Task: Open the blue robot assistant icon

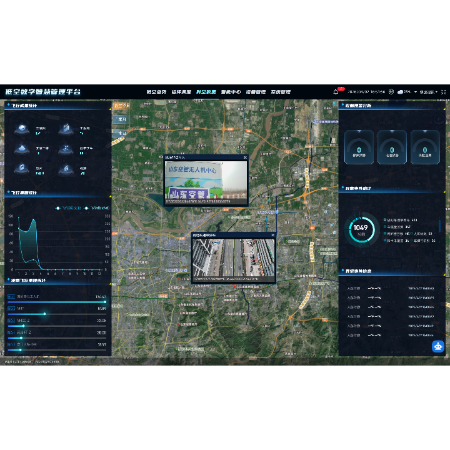Action: point(438,346)
